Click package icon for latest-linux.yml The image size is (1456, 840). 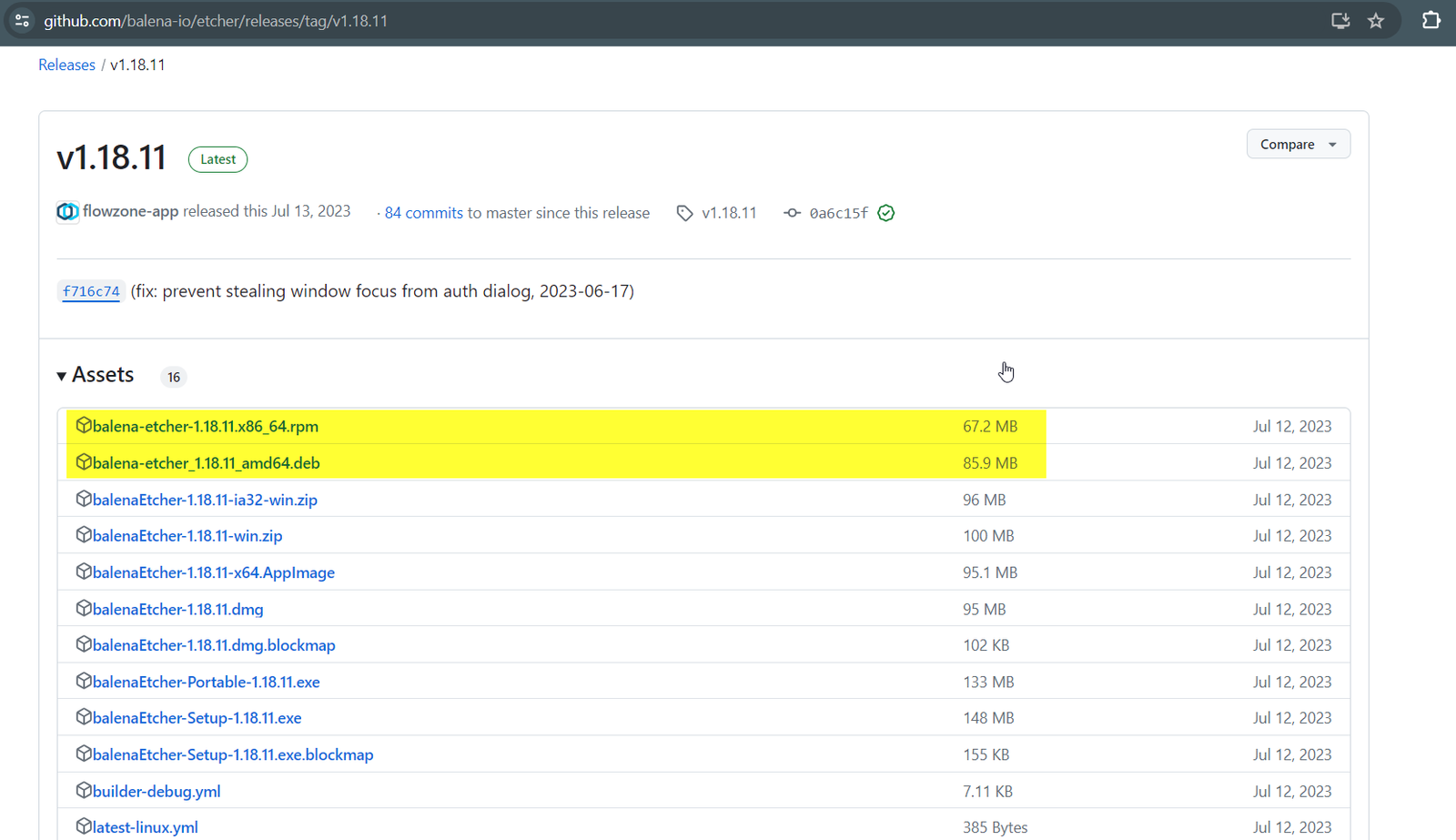pyautogui.click(x=84, y=825)
